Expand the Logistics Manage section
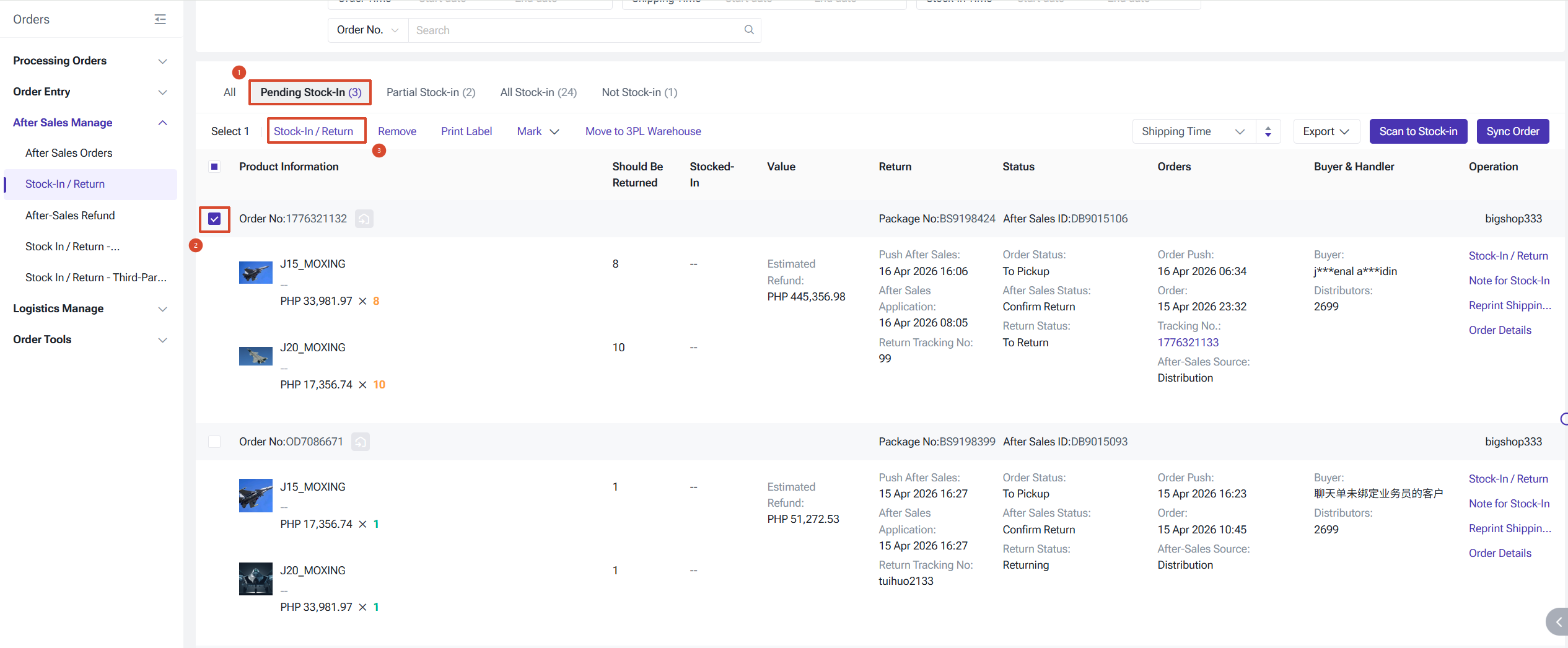 (90, 309)
